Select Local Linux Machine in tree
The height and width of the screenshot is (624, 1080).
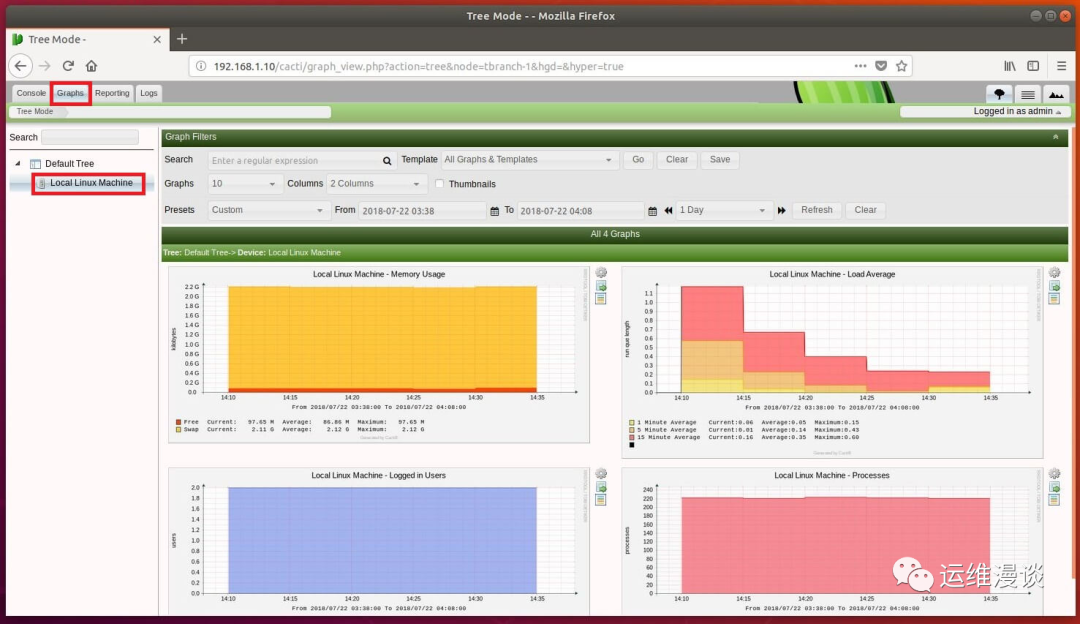tap(91, 183)
